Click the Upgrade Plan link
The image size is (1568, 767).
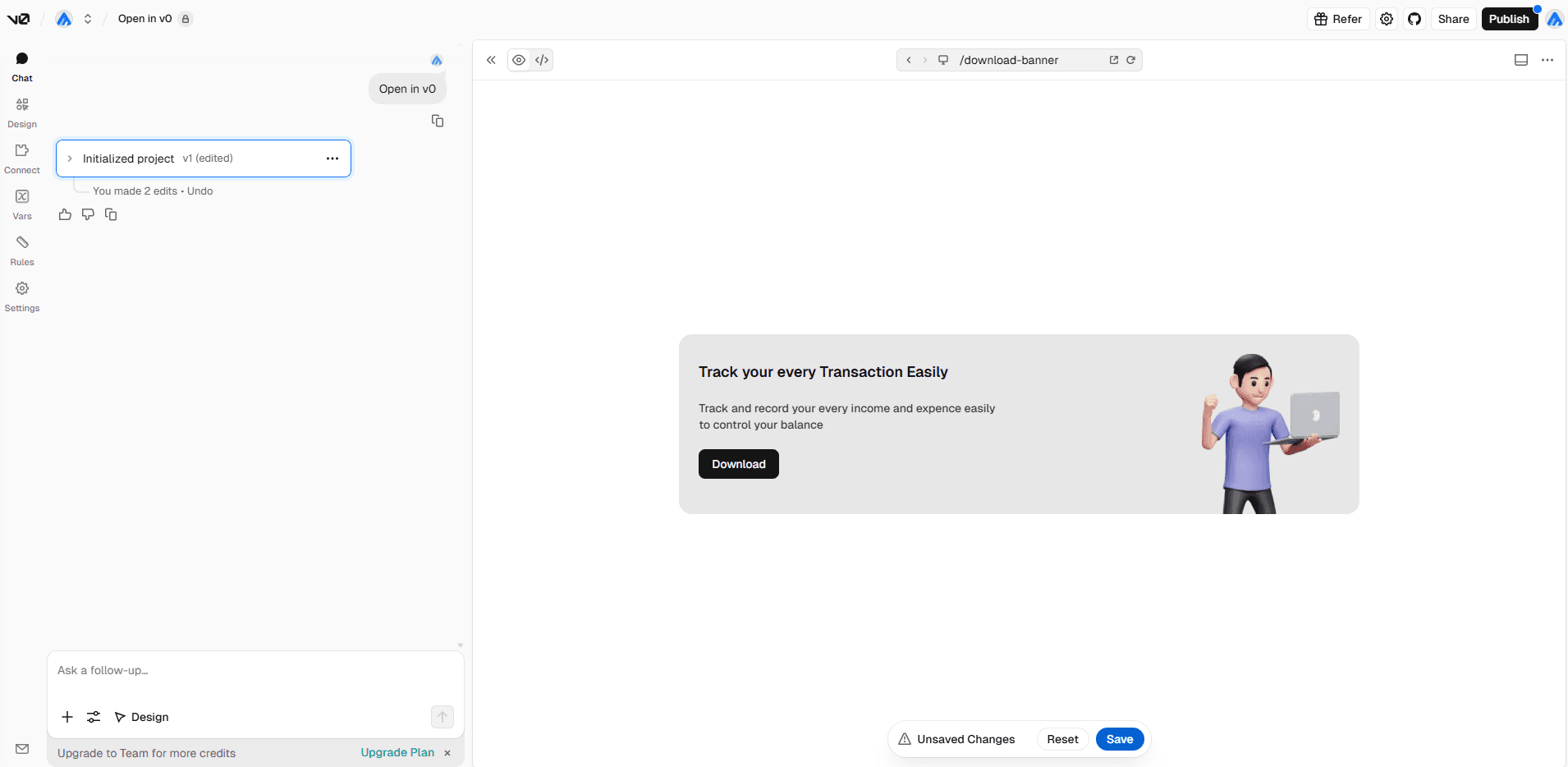[x=397, y=753]
